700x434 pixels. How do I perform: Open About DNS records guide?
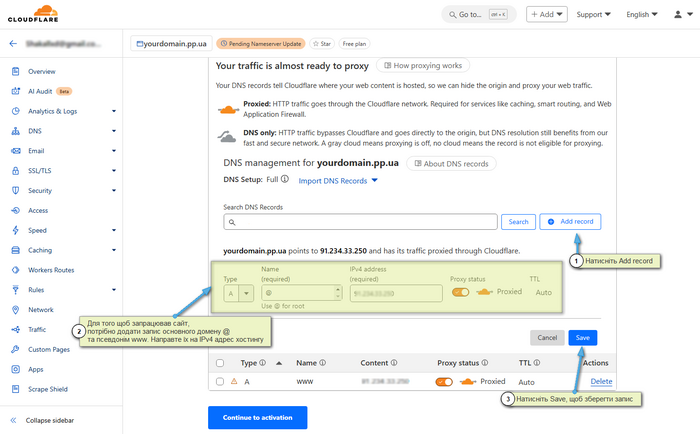pos(451,164)
